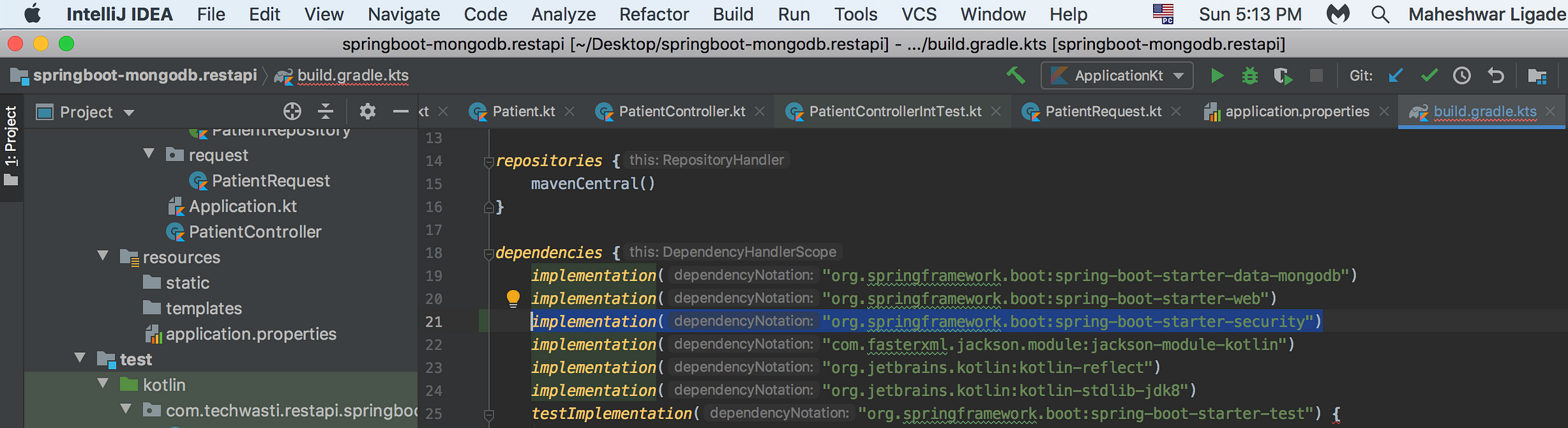Fold the testImplementation block at line 25
This screenshot has height=428, width=1568.
489,414
